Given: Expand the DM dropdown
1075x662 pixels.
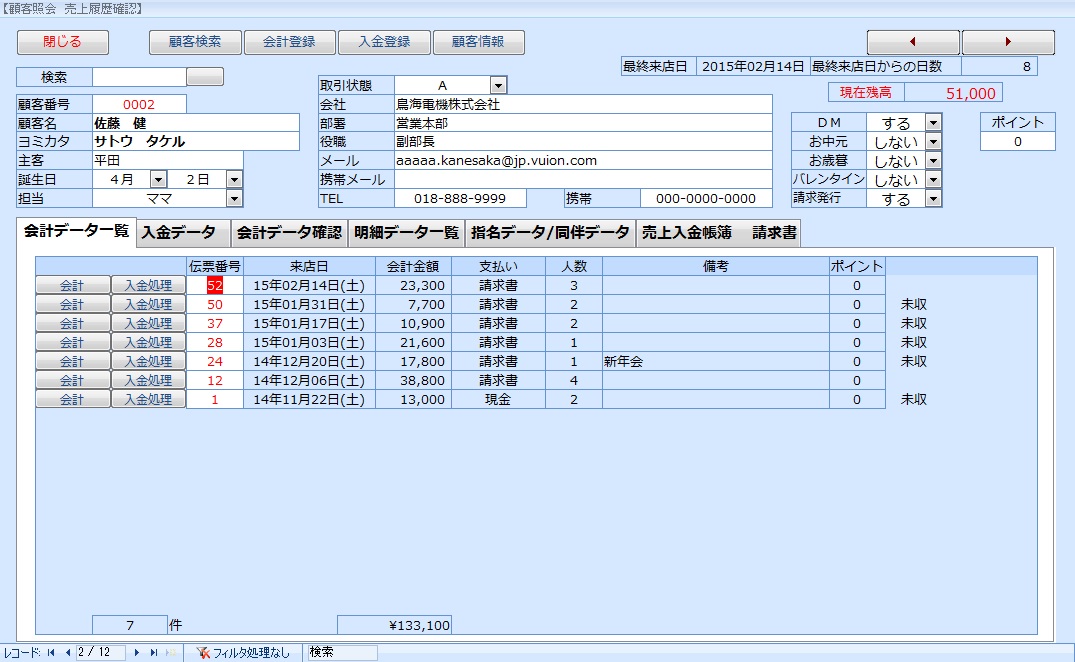Looking at the screenshot, I should pyautogui.click(x=933, y=122).
